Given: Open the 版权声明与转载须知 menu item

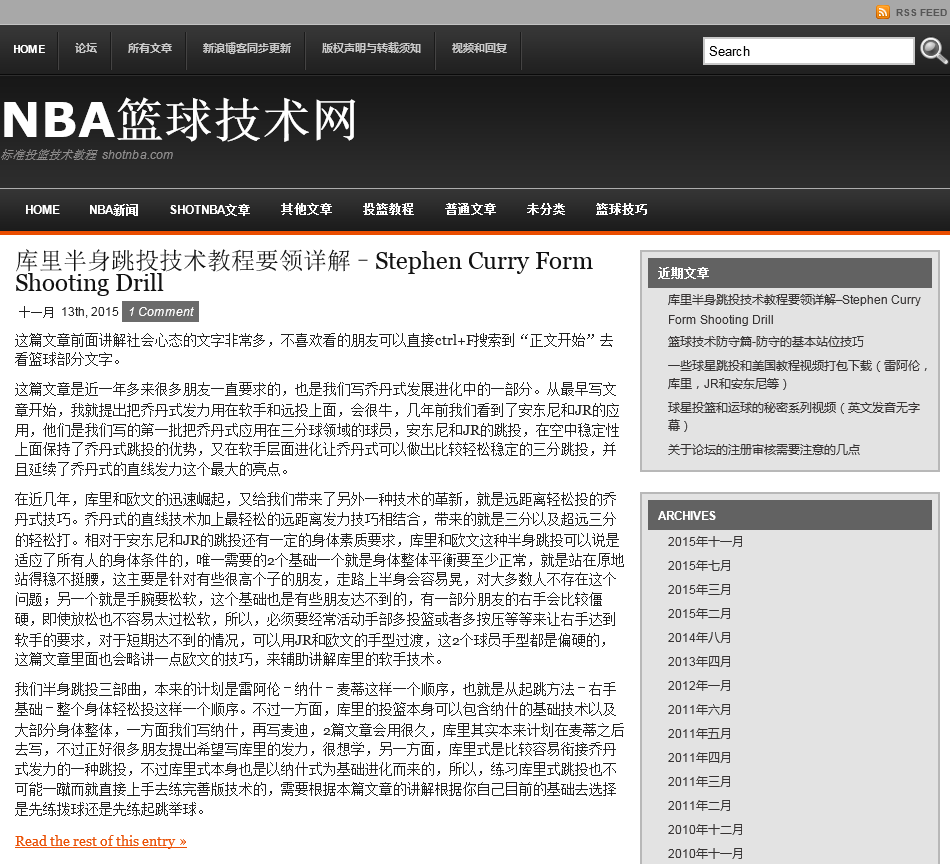Looking at the screenshot, I should click(371, 48).
